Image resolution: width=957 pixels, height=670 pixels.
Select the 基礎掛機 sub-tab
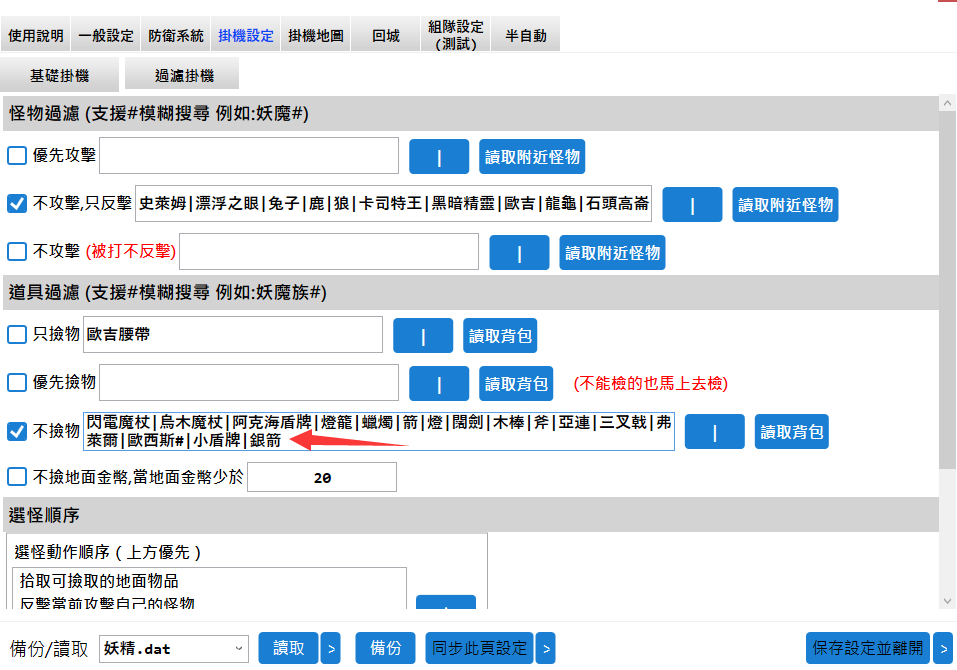pos(60,75)
